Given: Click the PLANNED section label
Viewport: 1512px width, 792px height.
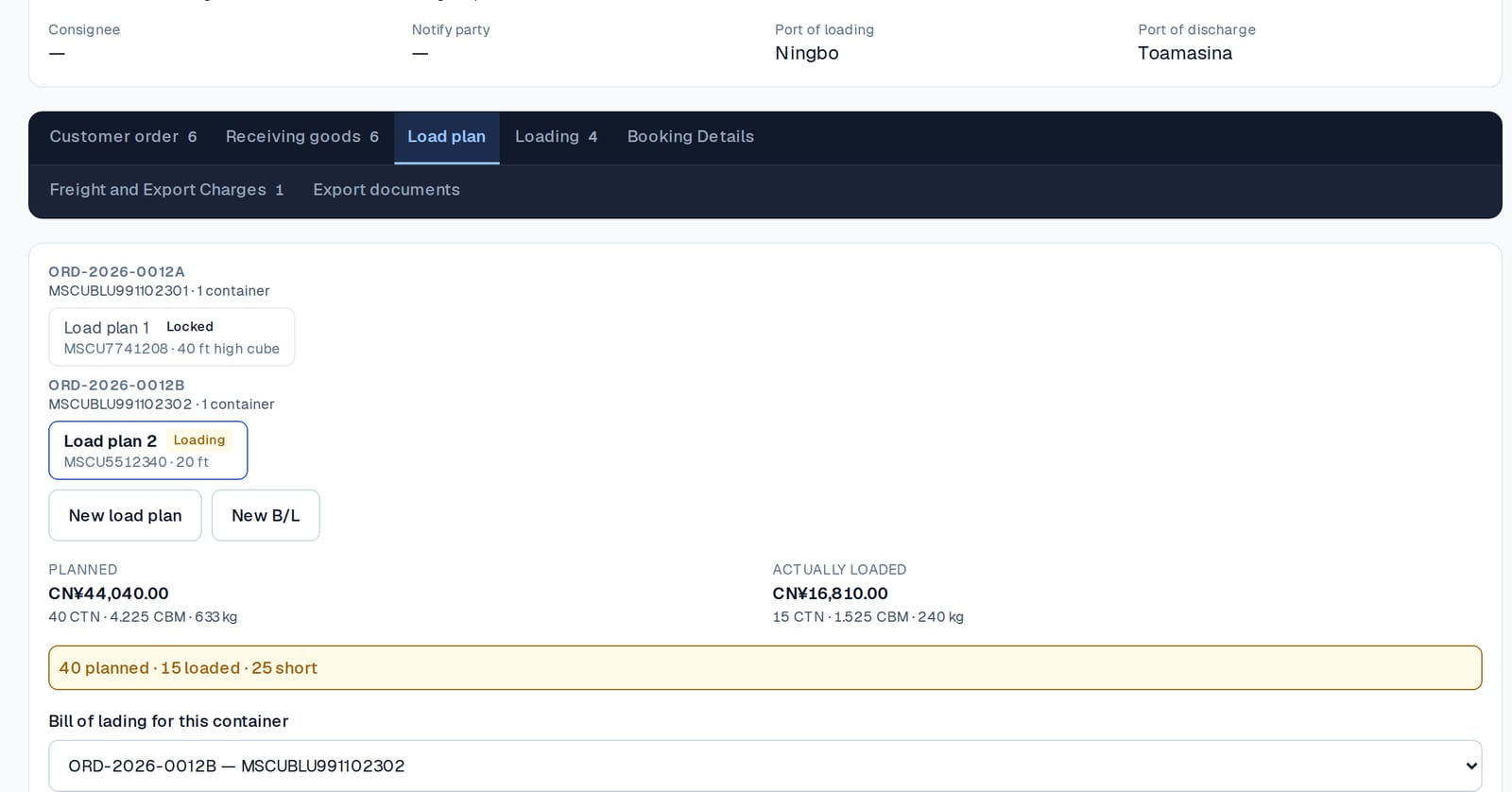Looking at the screenshot, I should click(x=83, y=570).
